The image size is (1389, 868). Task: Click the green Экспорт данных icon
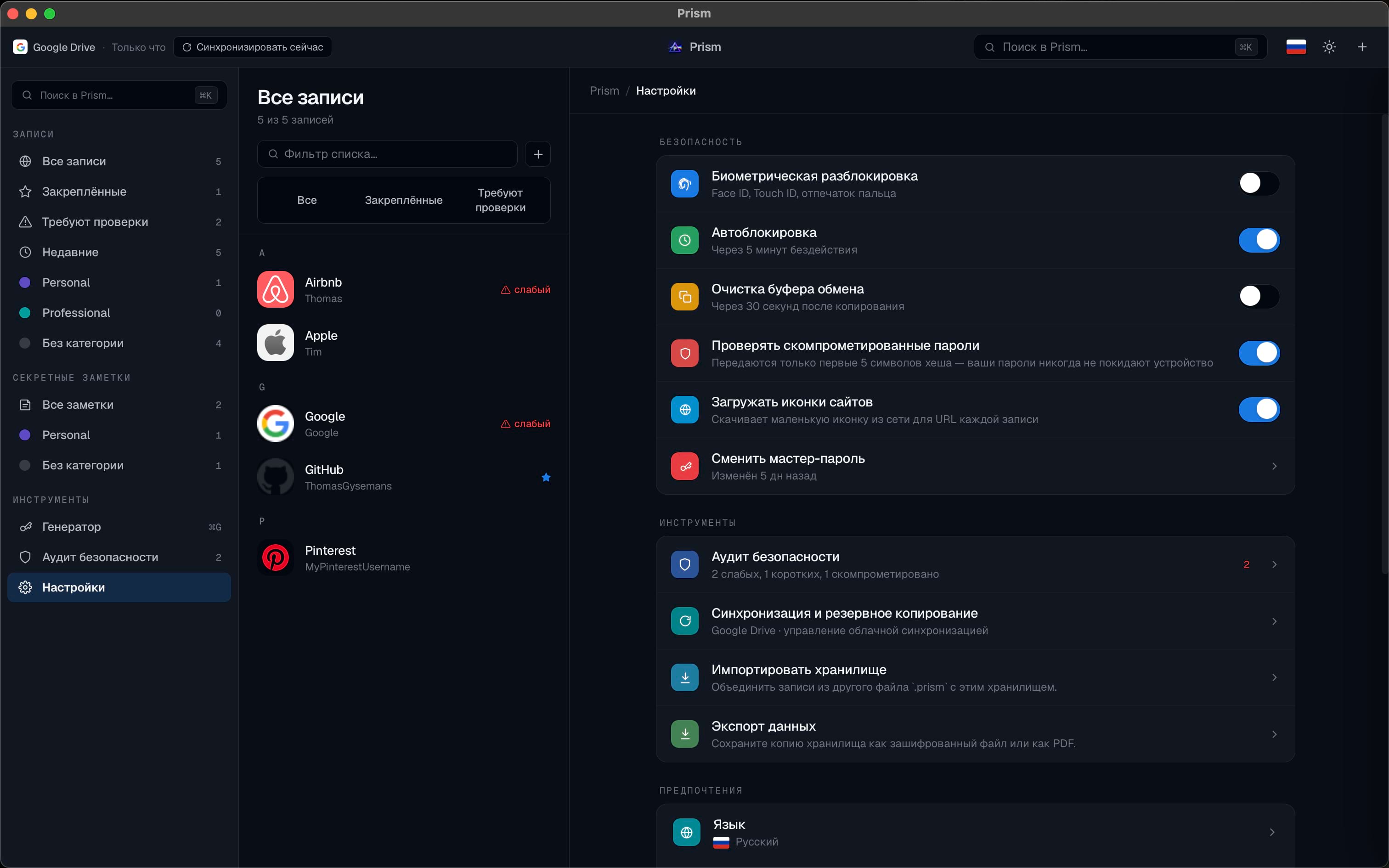(x=685, y=734)
